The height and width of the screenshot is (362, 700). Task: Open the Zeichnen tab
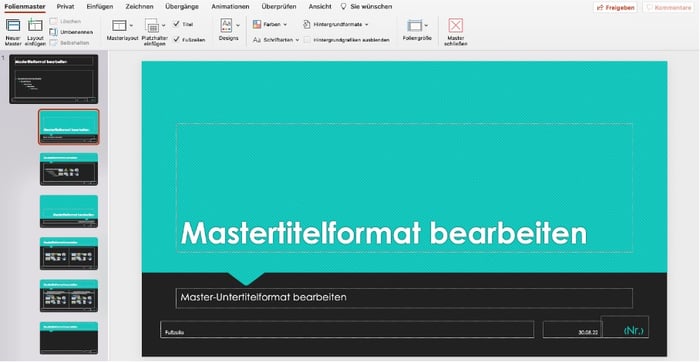tap(139, 7)
